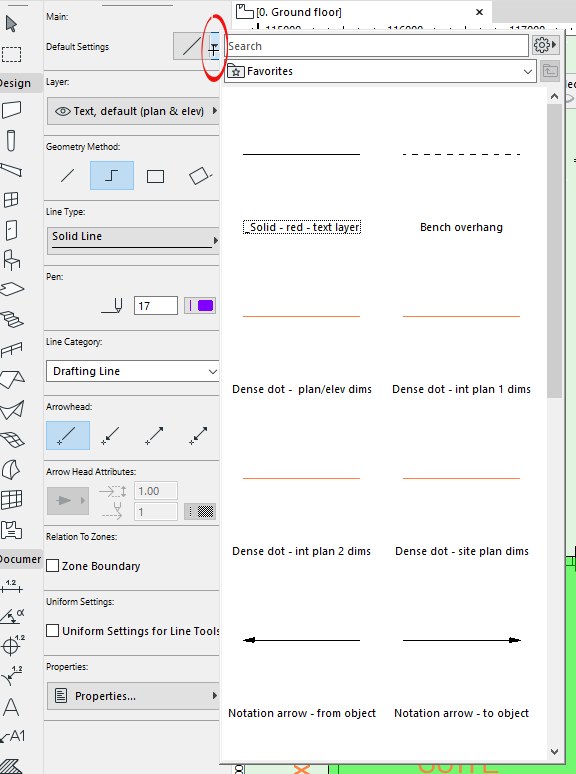Viewport: 576px width, 774px height.
Task: Select the Text tool icon
Action: [11, 707]
